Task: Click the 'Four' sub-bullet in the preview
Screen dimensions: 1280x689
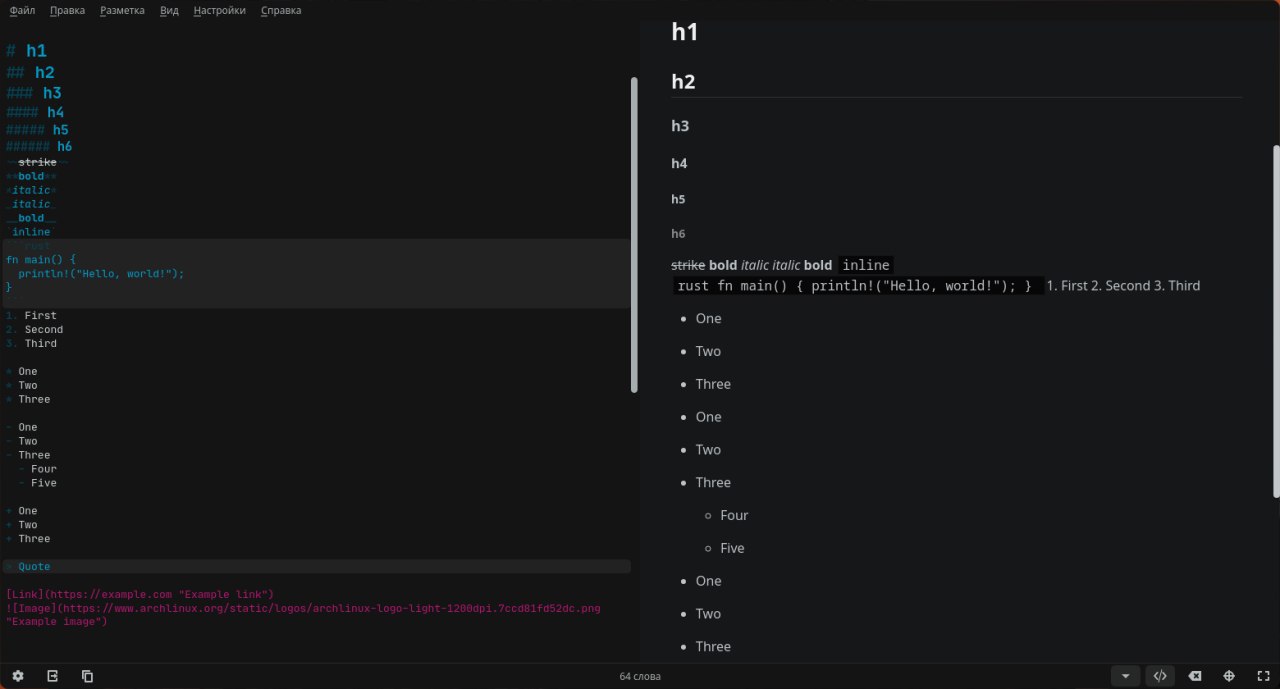Action: click(x=734, y=515)
